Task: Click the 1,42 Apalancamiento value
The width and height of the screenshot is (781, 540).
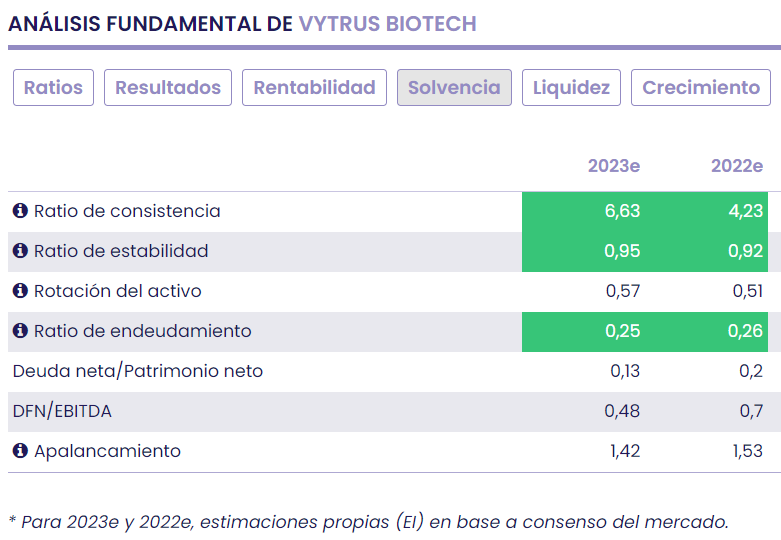Action: click(624, 451)
